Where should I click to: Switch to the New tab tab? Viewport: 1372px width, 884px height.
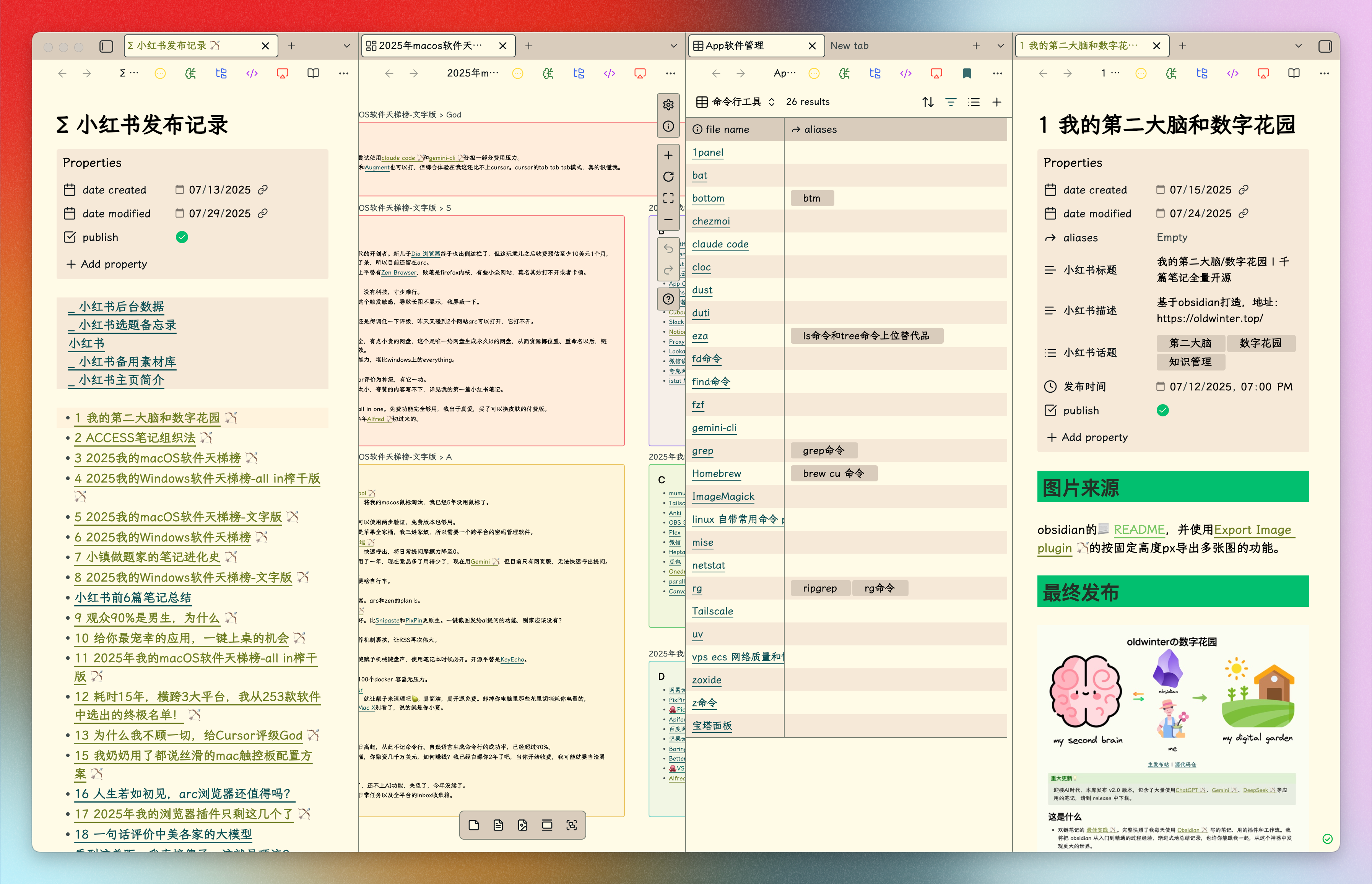(x=849, y=46)
